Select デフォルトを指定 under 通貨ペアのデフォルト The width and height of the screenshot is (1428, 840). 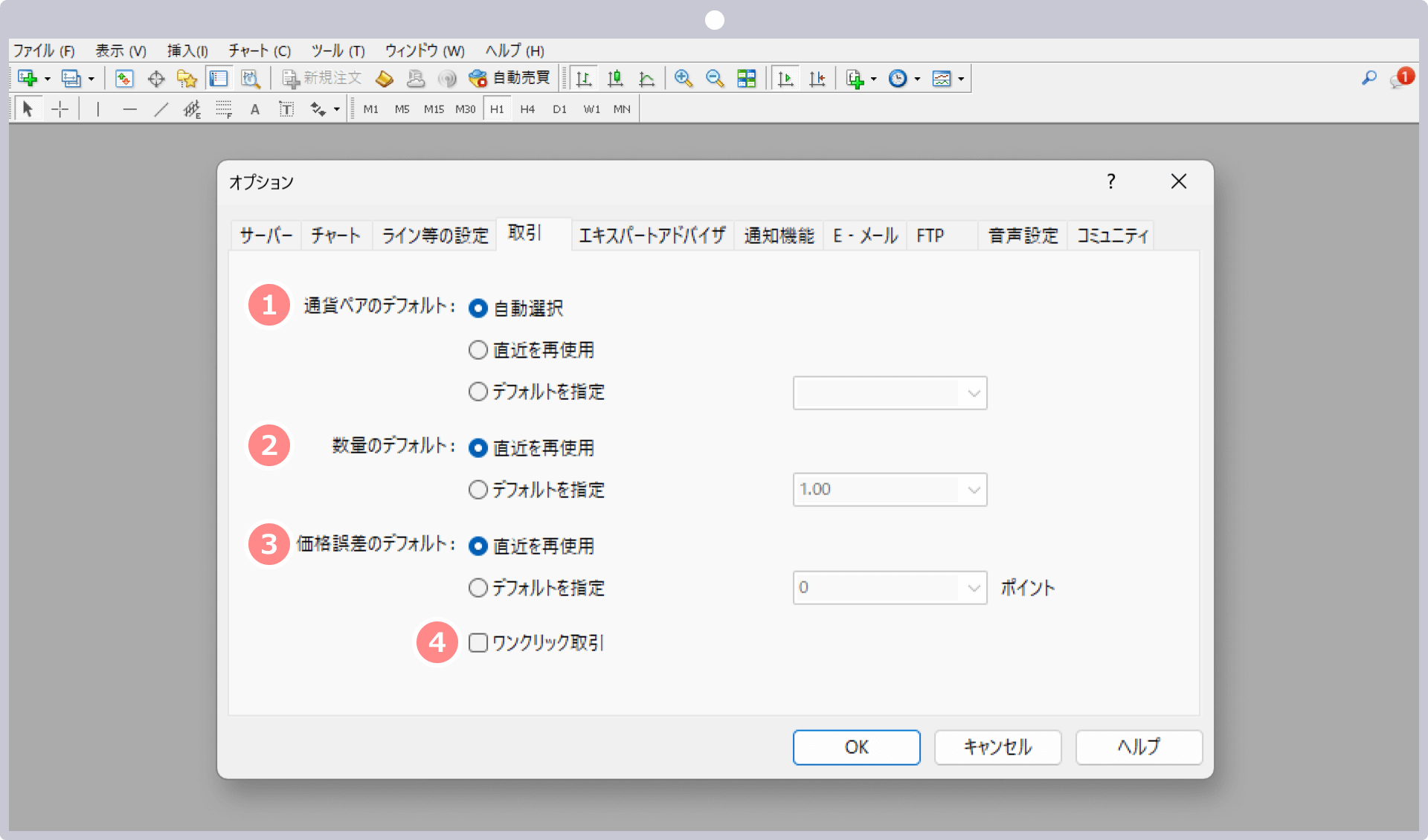[x=478, y=391]
